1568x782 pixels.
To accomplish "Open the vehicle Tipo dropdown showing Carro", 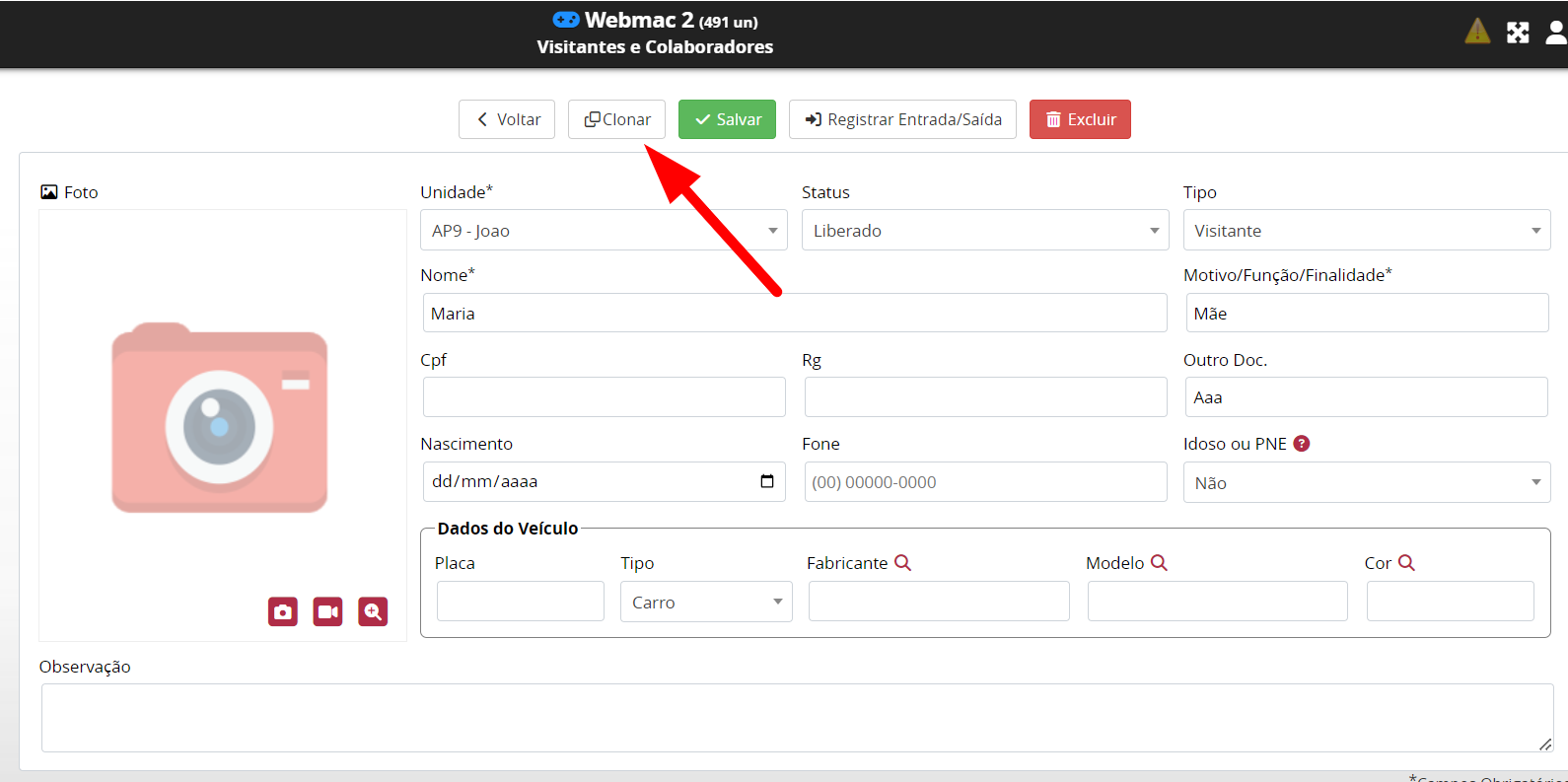I will [x=705, y=603].
